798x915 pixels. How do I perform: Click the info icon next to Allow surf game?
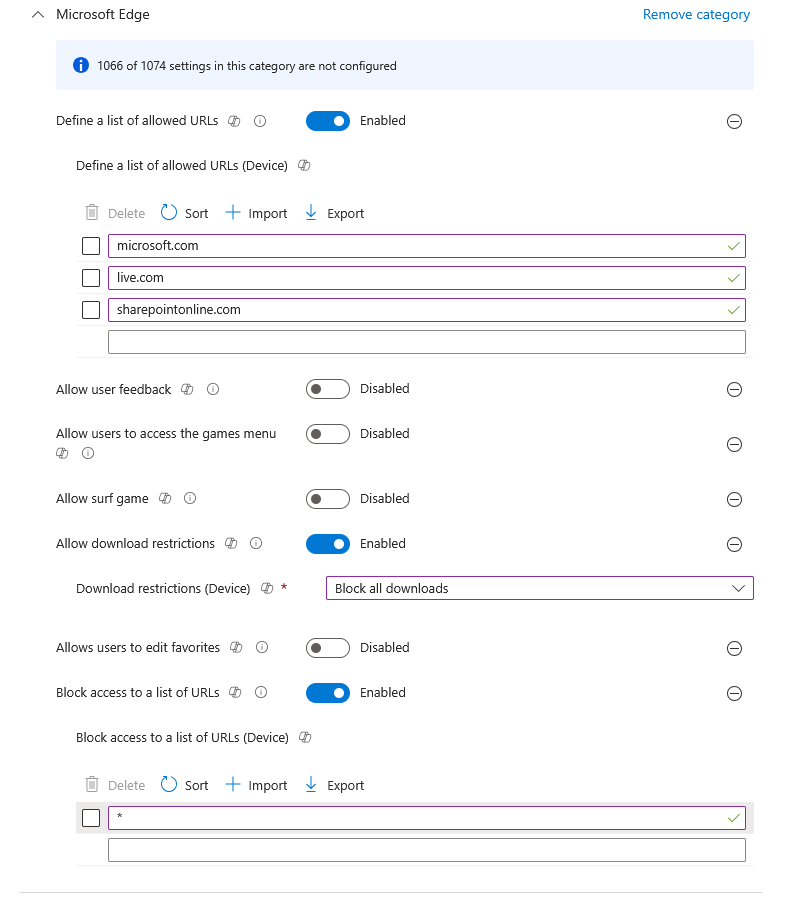pyautogui.click(x=190, y=498)
